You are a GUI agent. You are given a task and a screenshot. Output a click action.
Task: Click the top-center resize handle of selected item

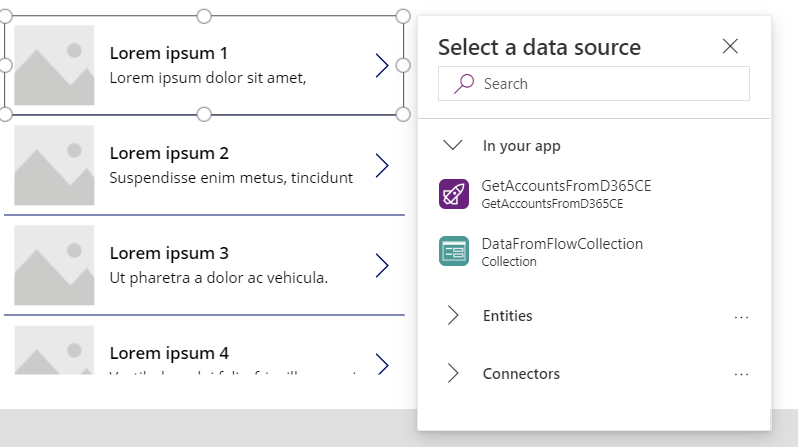click(204, 16)
